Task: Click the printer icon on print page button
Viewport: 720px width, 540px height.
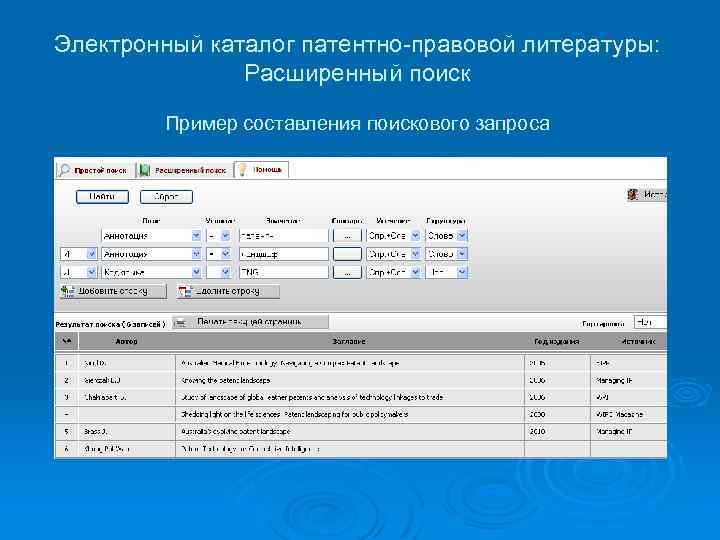Action: [x=181, y=323]
